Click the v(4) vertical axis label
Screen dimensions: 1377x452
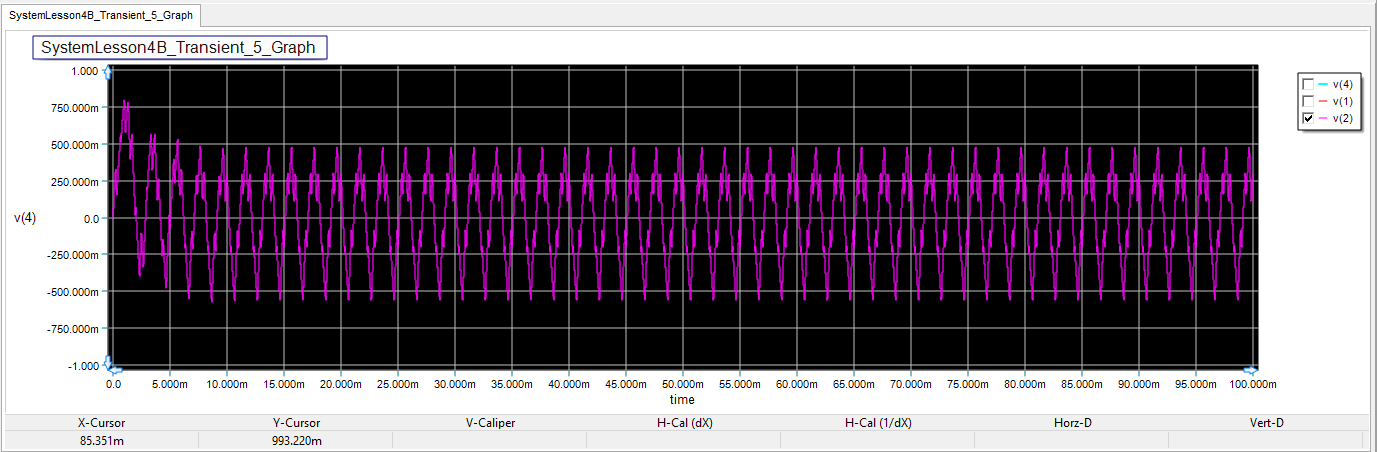[25, 218]
